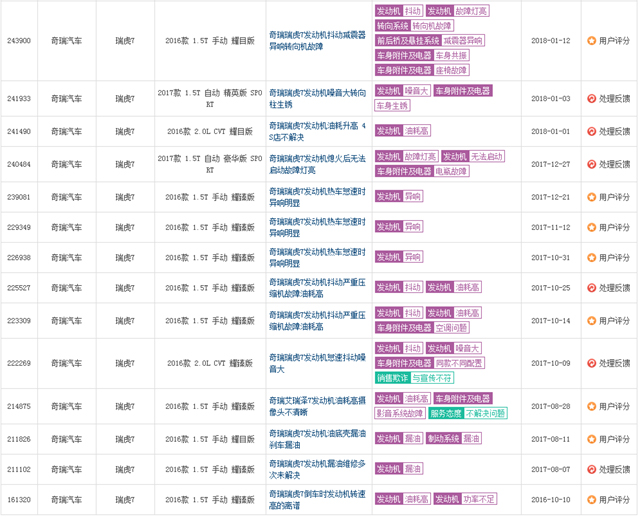
Task: Click the processing feedback icon in row 211102
Action: [591, 469]
